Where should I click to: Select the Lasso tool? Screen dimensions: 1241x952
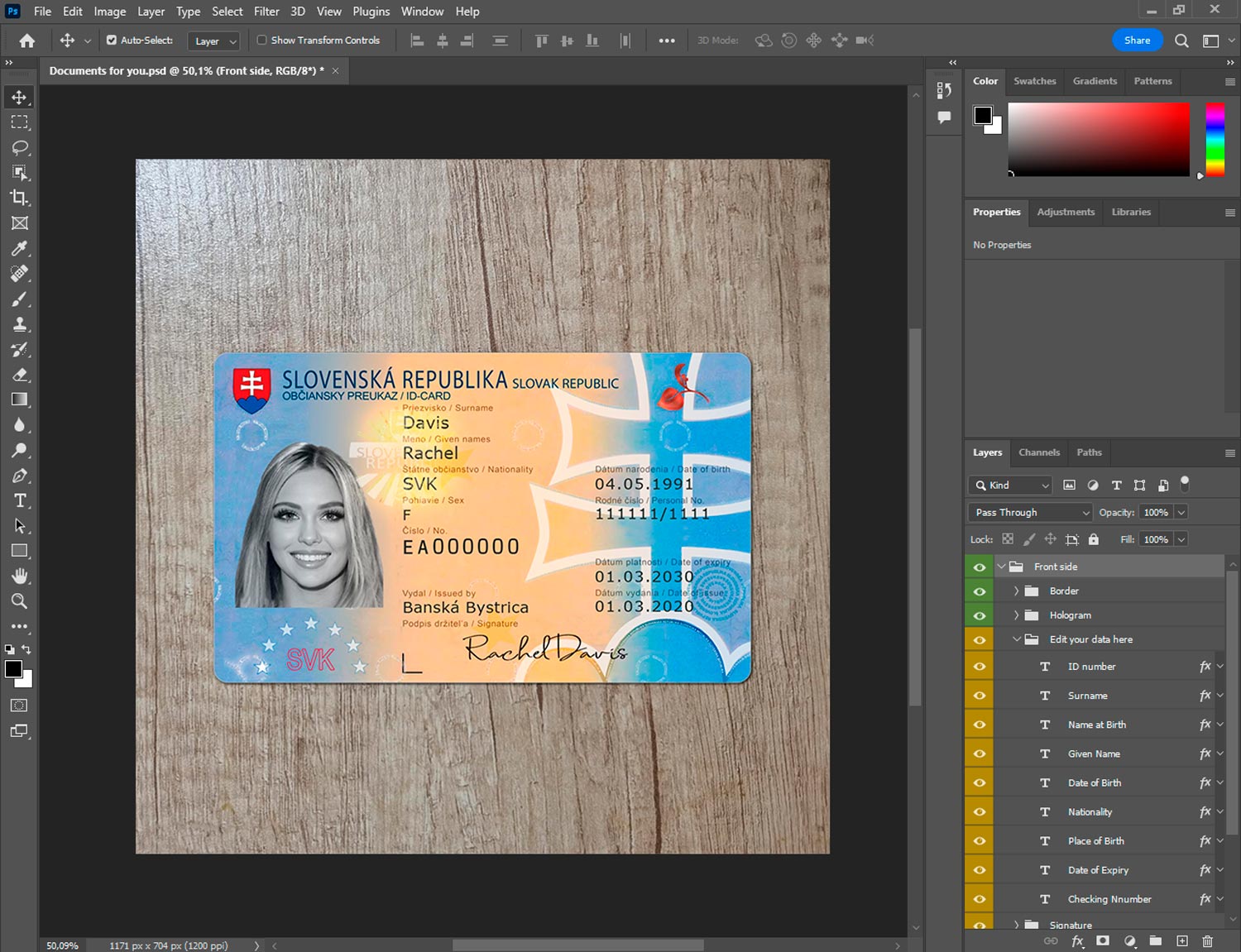20,147
